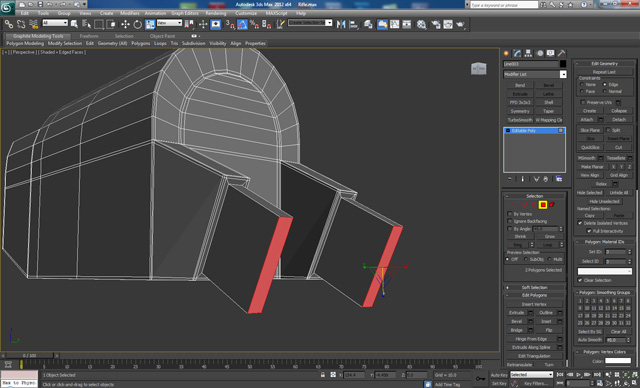The image size is (640, 388).
Task: Click the Play Animation button
Action: click(x=579, y=375)
